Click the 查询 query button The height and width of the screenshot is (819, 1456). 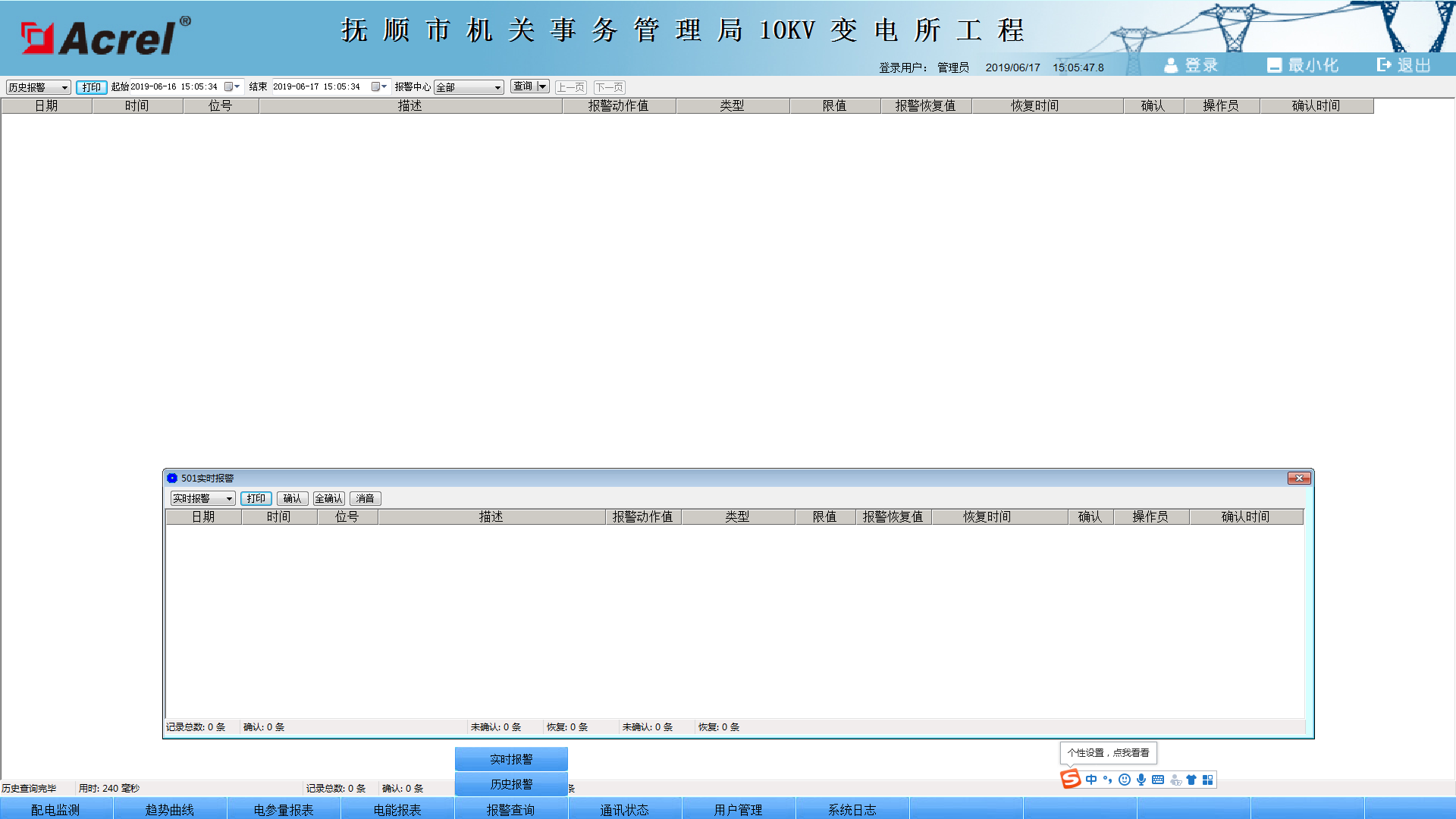click(522, 86)
